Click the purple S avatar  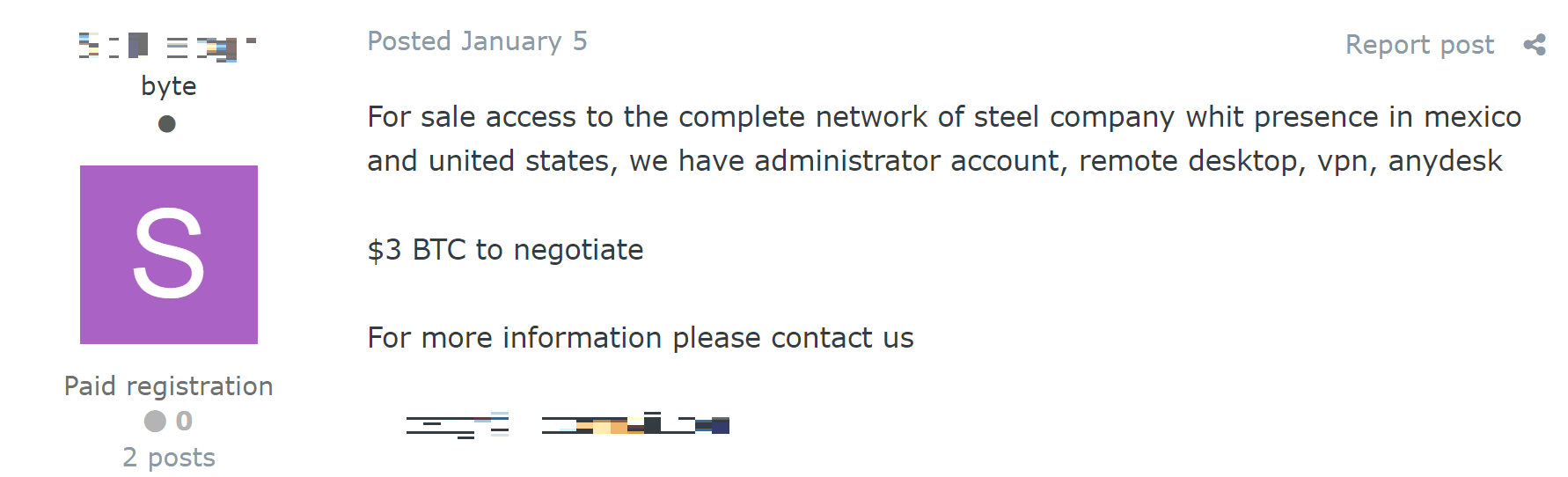(169, 254)
